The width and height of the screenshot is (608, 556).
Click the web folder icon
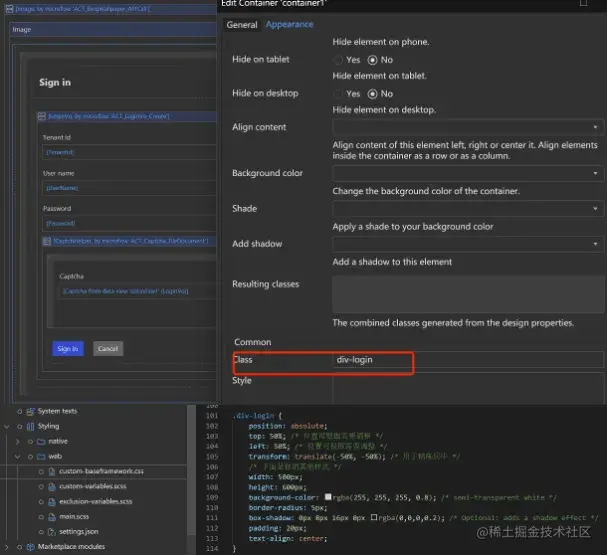[x=41, y=457]
